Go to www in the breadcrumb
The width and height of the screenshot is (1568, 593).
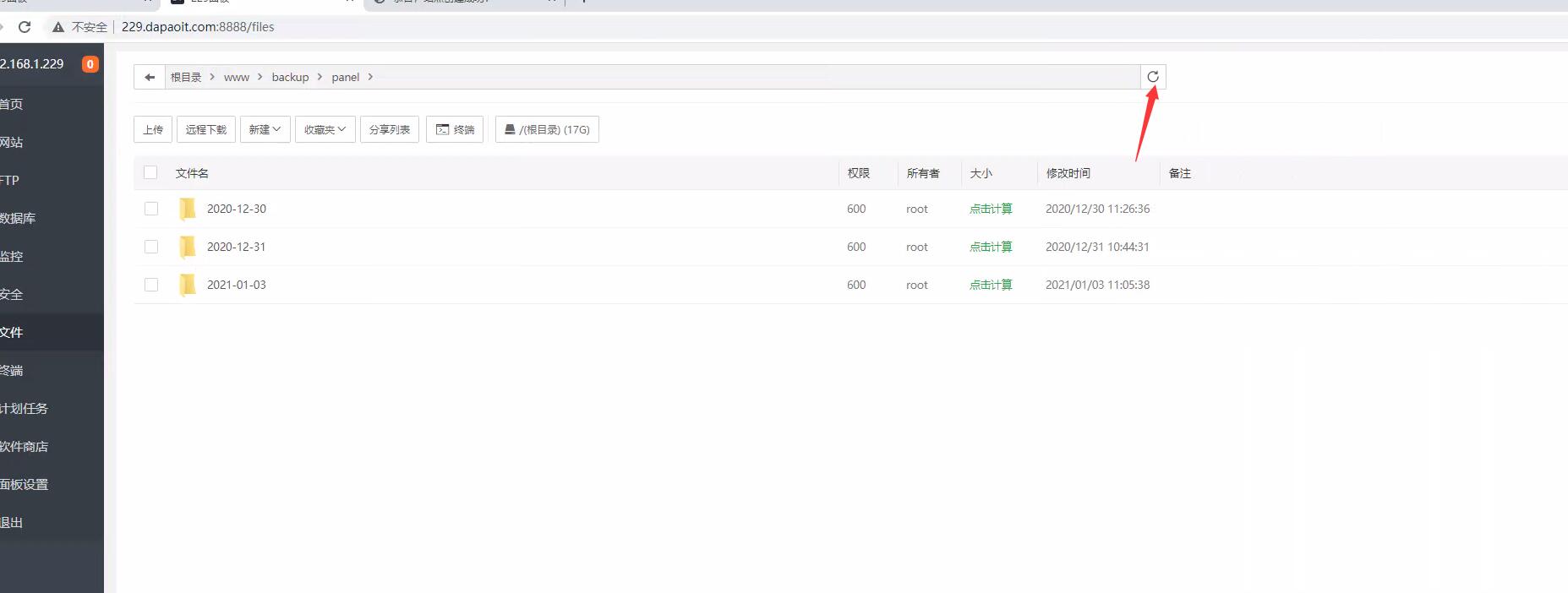click(237, 77)
